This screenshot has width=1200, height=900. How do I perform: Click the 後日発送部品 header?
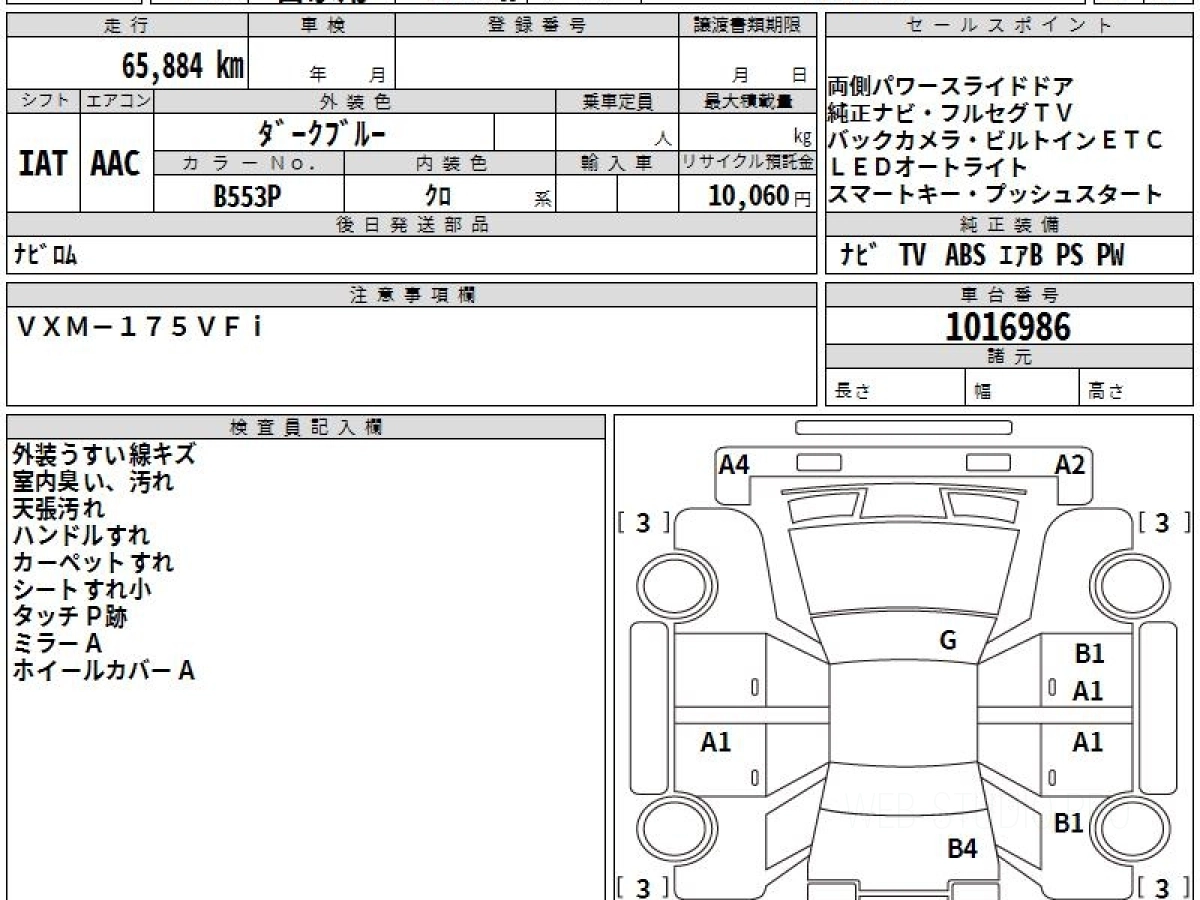click(x=411, y=225)
